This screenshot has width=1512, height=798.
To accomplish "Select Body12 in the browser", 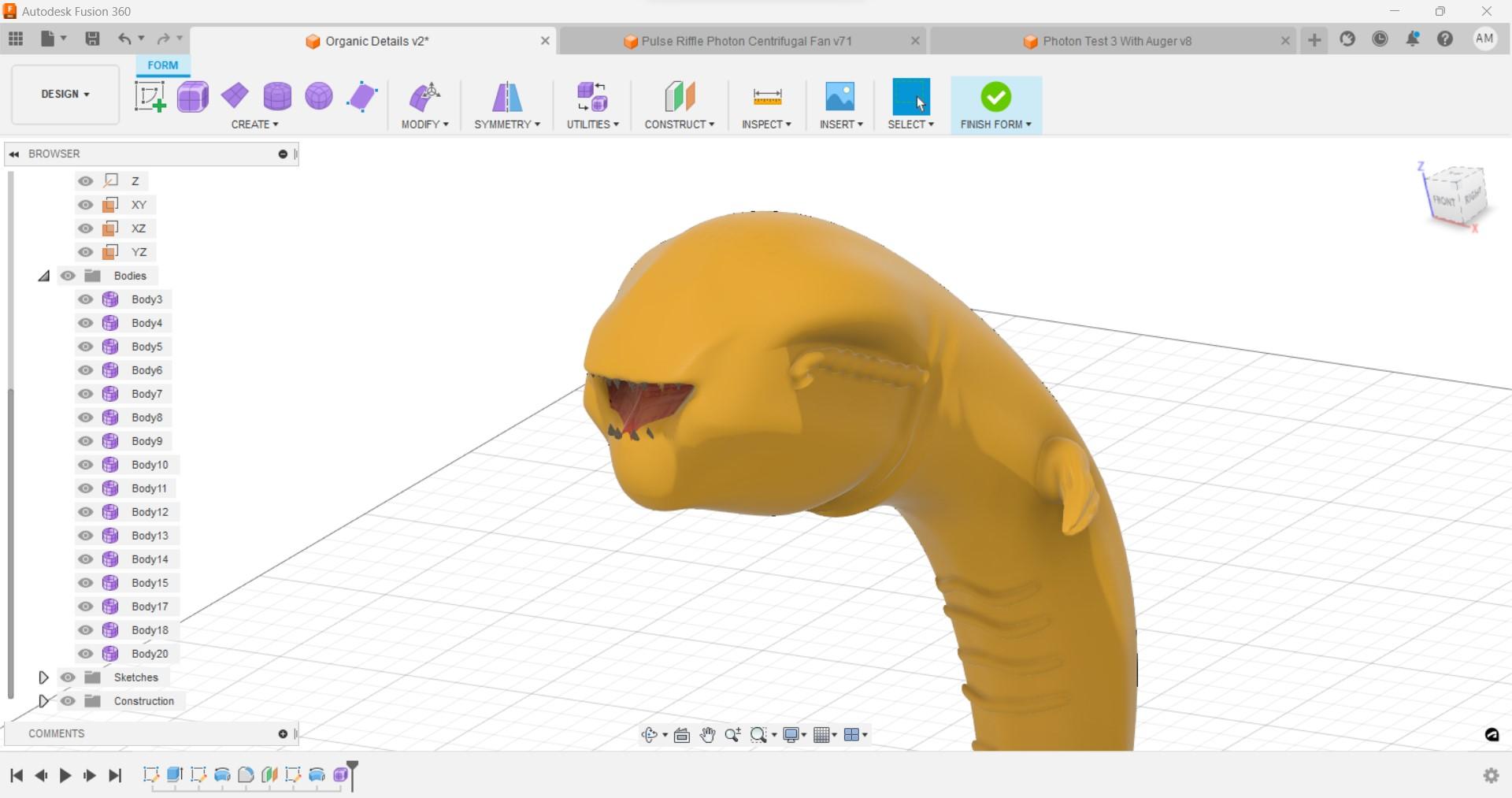I will (150, 512).
